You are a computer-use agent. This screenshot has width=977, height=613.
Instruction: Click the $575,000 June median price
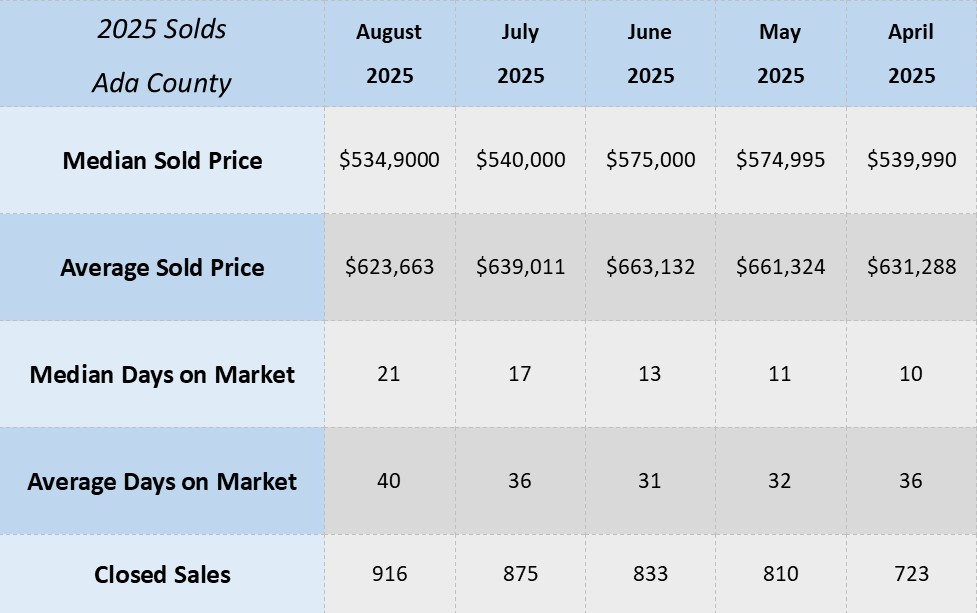[x=650, y=160]
